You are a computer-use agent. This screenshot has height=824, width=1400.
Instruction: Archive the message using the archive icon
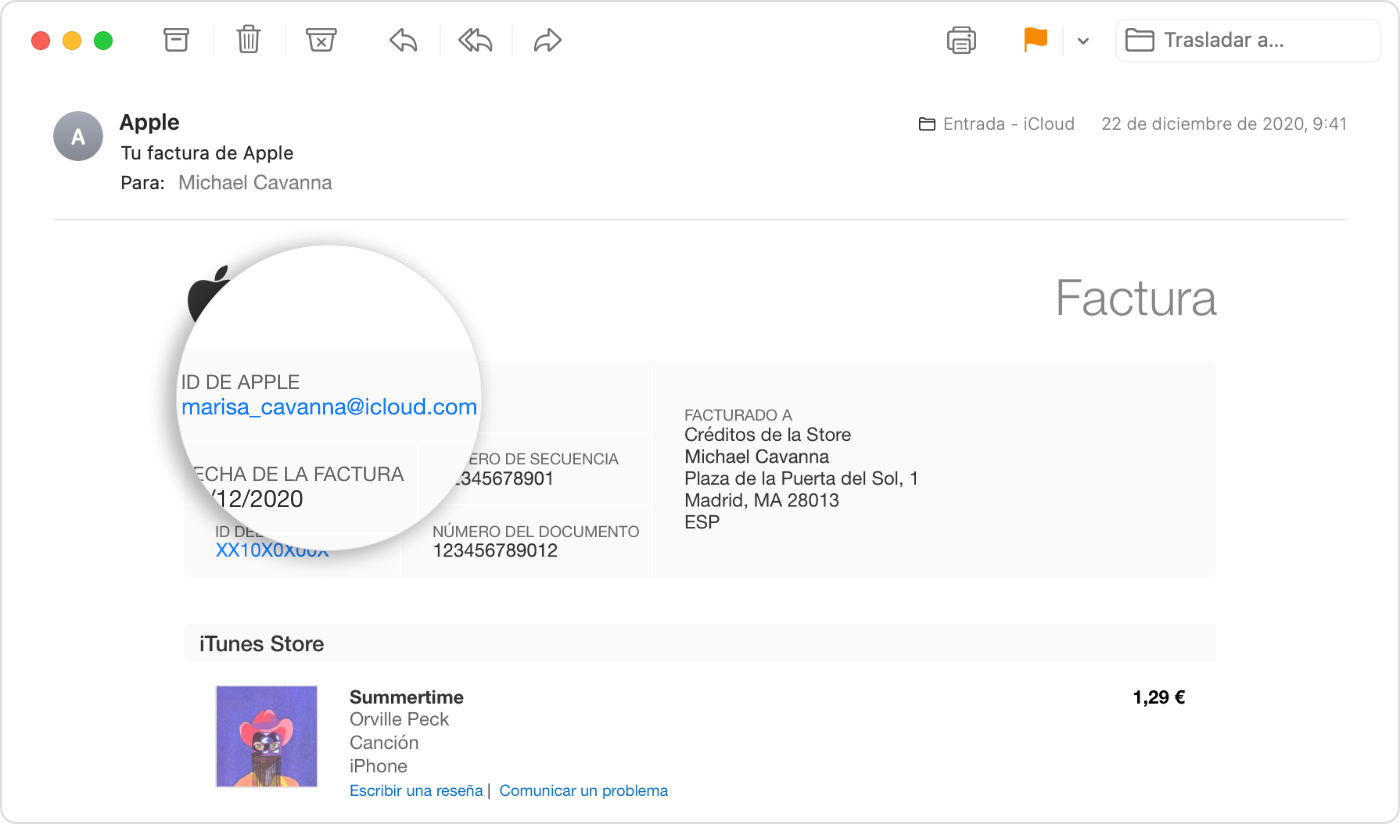pyautogui.click(x=176, y=40)
